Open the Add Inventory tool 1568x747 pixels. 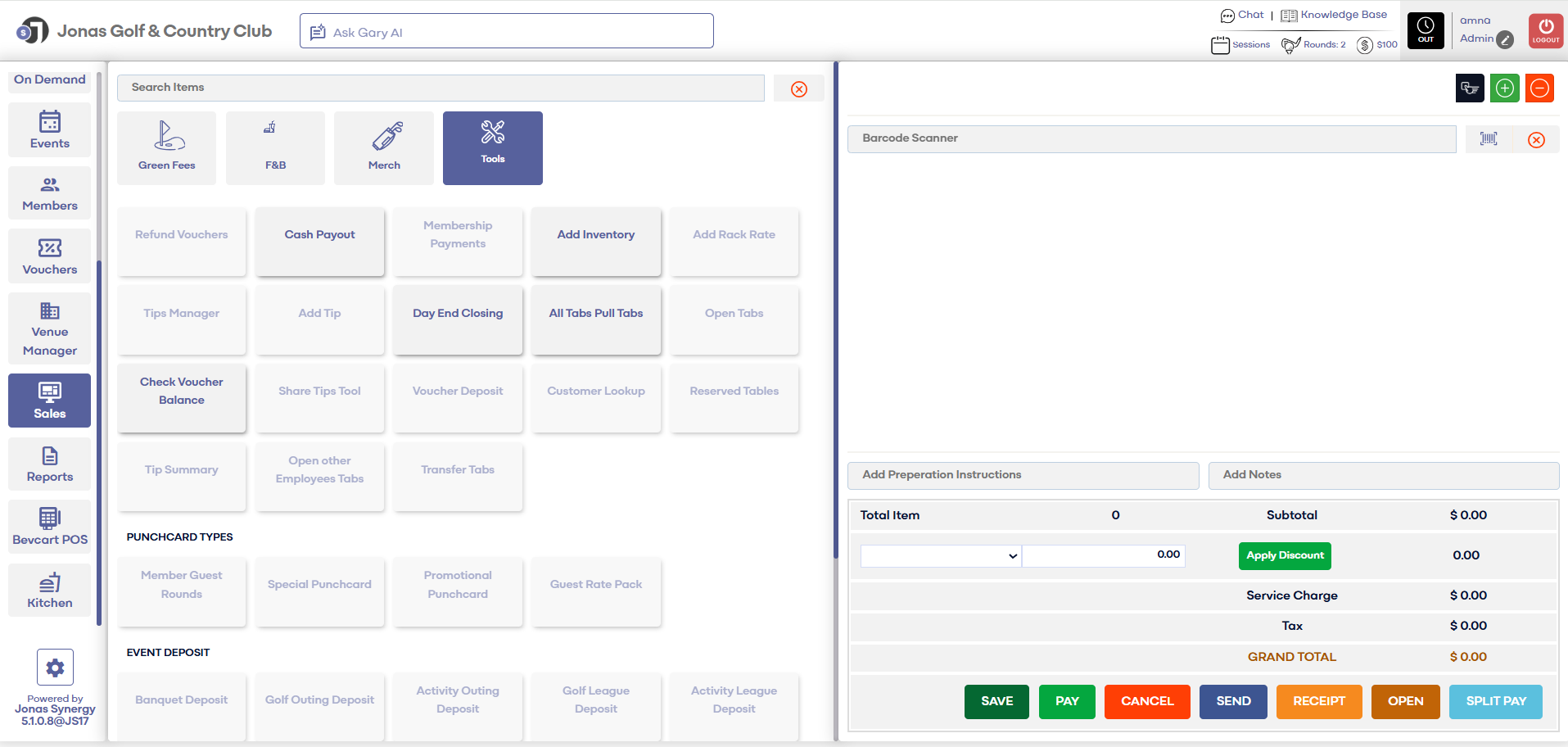[x=596, y=241]
